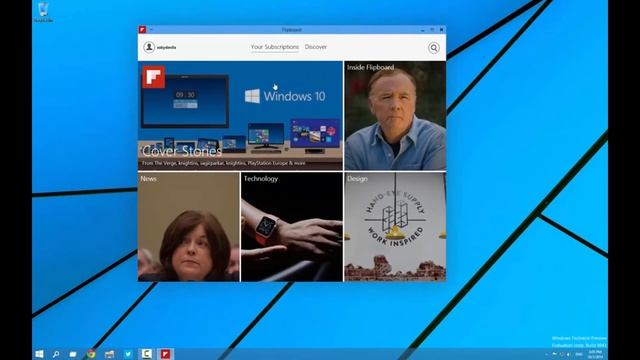Image resolution: width=640 pixels, height=360 pixels.
Task: Open Task View on the taskbar
Action: point(73,354)
